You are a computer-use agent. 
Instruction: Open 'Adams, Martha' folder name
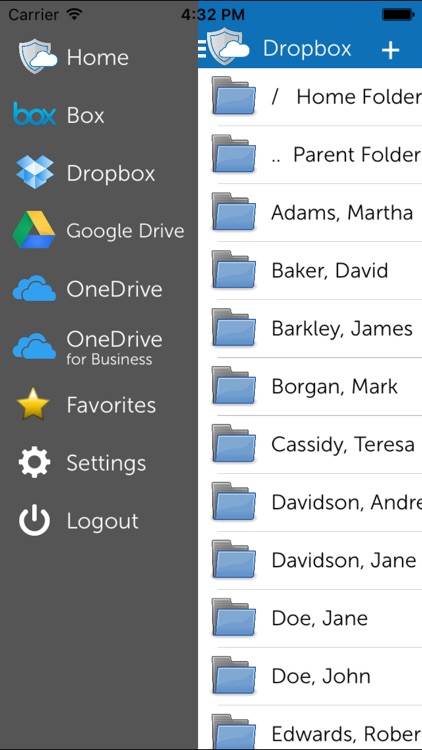[x=342, y=212]
